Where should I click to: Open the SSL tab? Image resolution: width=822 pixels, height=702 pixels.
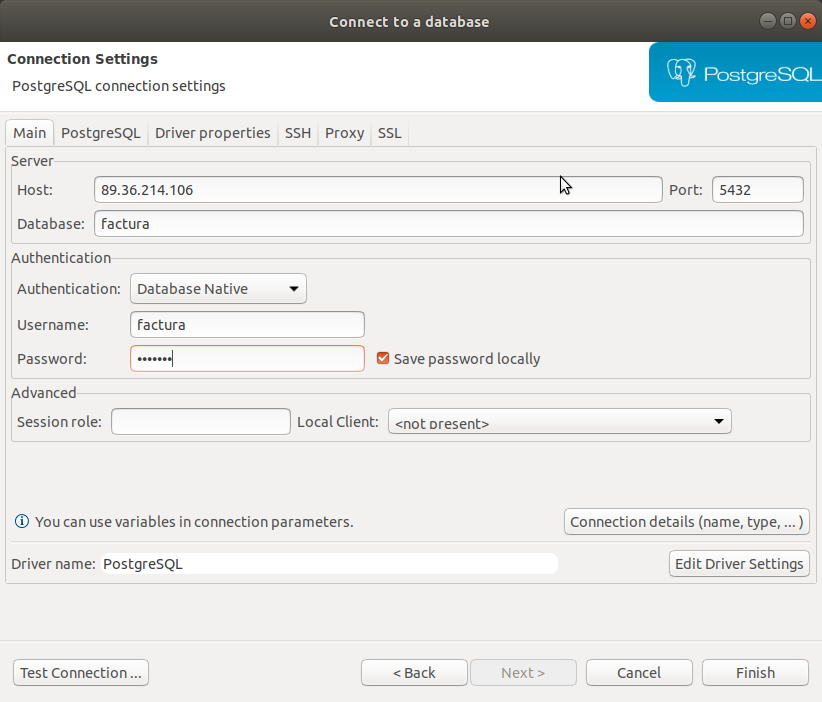click(389, 133)
